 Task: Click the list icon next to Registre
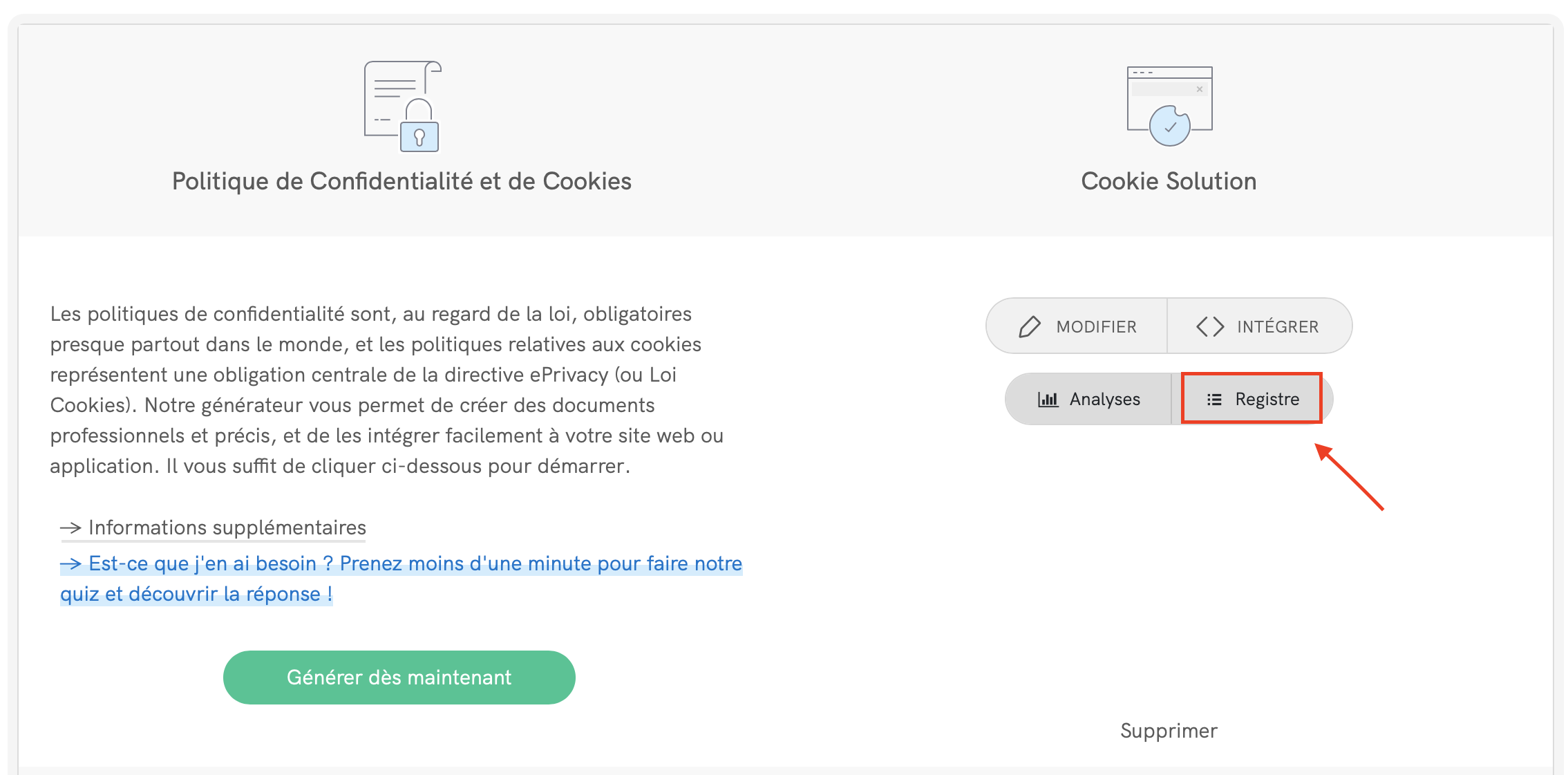point(1214,400)
